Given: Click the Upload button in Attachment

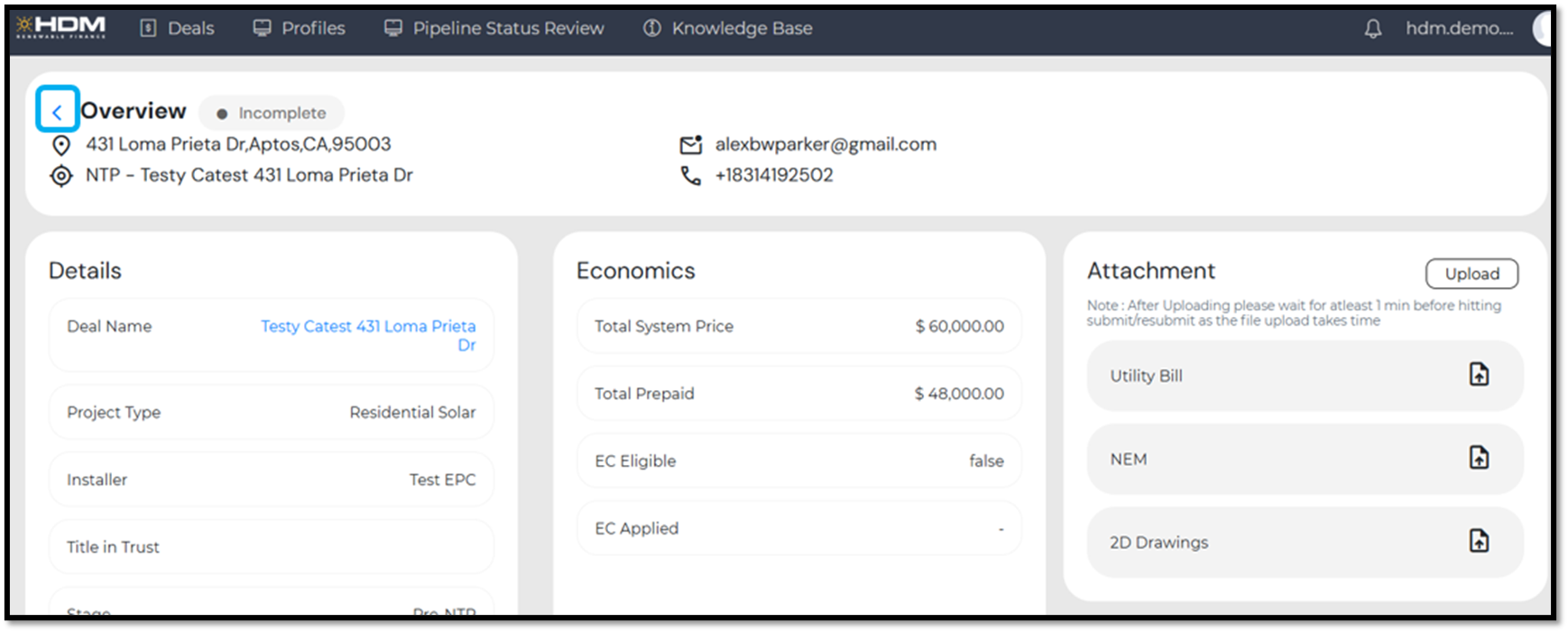Looking at the screenshot, I should (x=1471, y=274).
